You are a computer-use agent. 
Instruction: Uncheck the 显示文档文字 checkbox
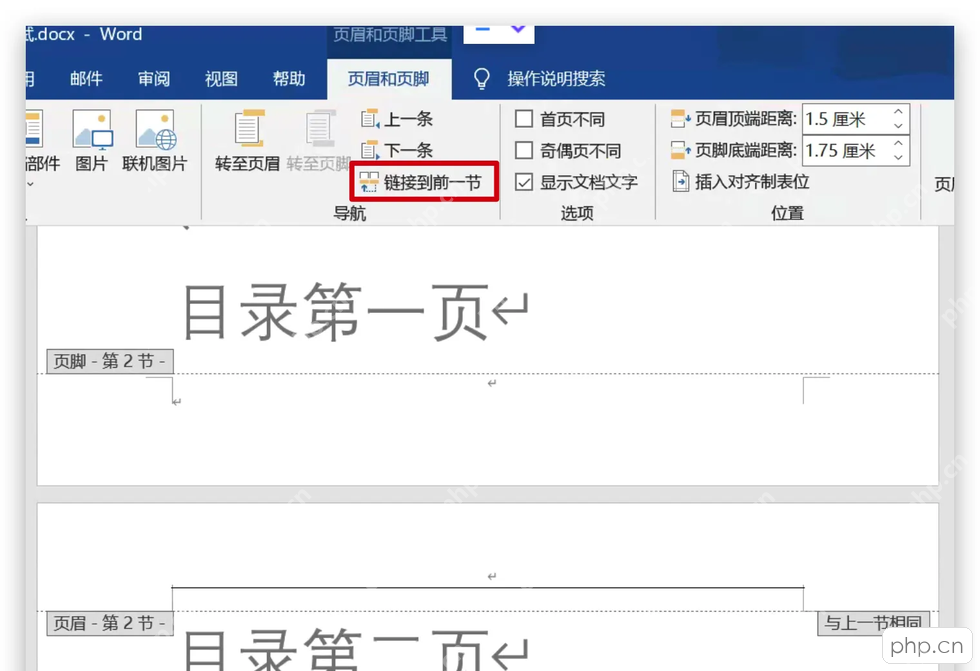click(524, 182)
